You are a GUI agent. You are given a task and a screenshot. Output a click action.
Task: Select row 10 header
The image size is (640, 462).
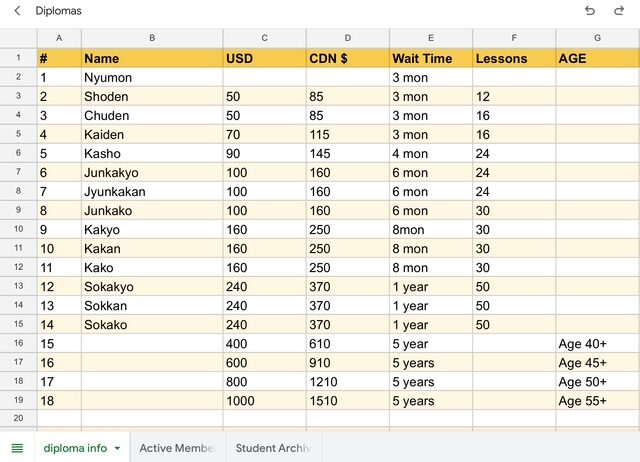[x=18, y=229]
